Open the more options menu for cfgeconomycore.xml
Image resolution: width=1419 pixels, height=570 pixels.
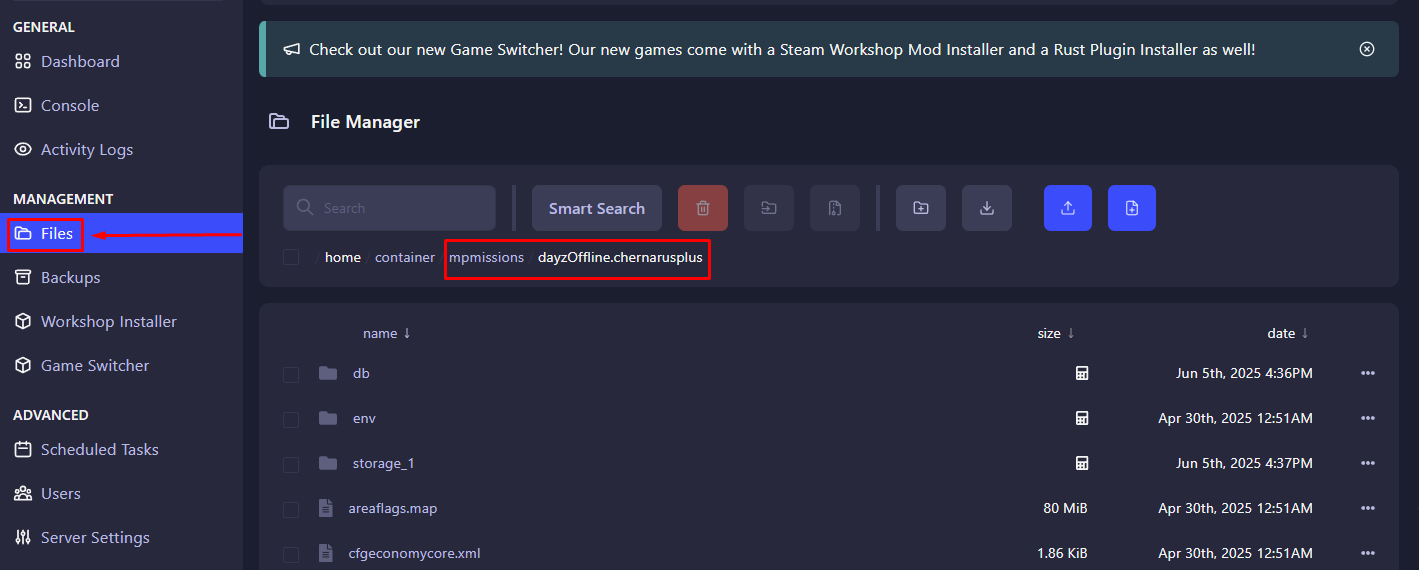click(1368, 553)
